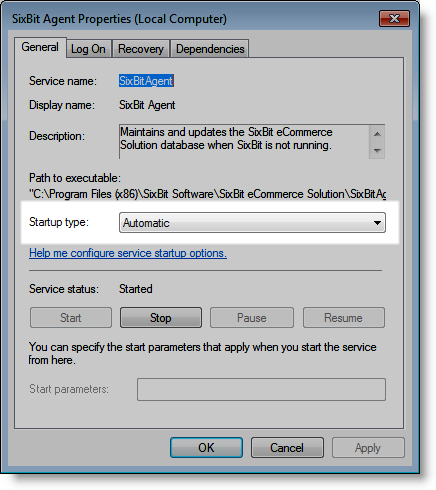Image resolution: width=436 pixels, height=490 pixels.
Task: Click the Pause service button
Action: click(252, 318)
